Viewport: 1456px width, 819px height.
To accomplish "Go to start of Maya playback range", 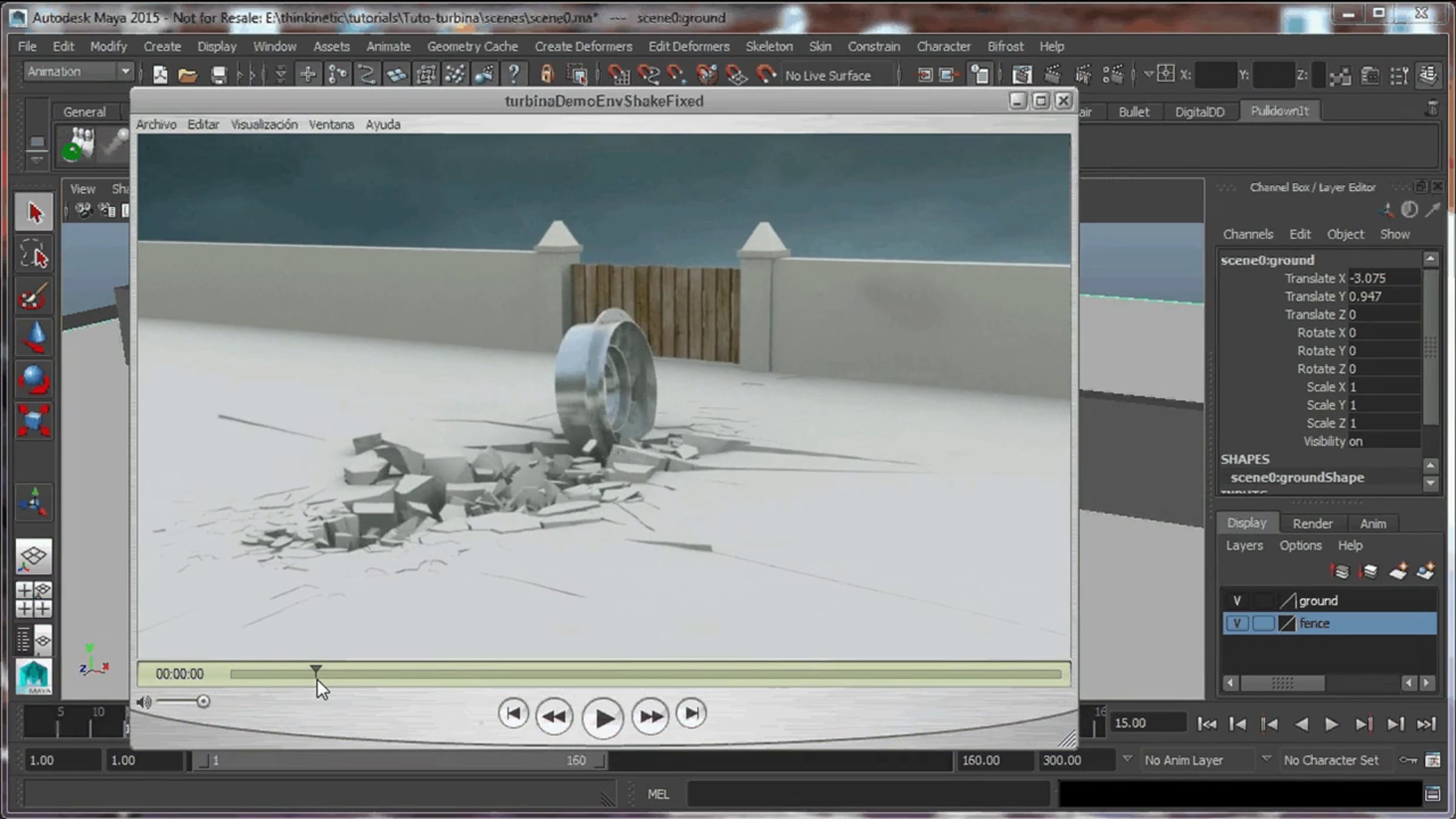I will point(1206,724).
